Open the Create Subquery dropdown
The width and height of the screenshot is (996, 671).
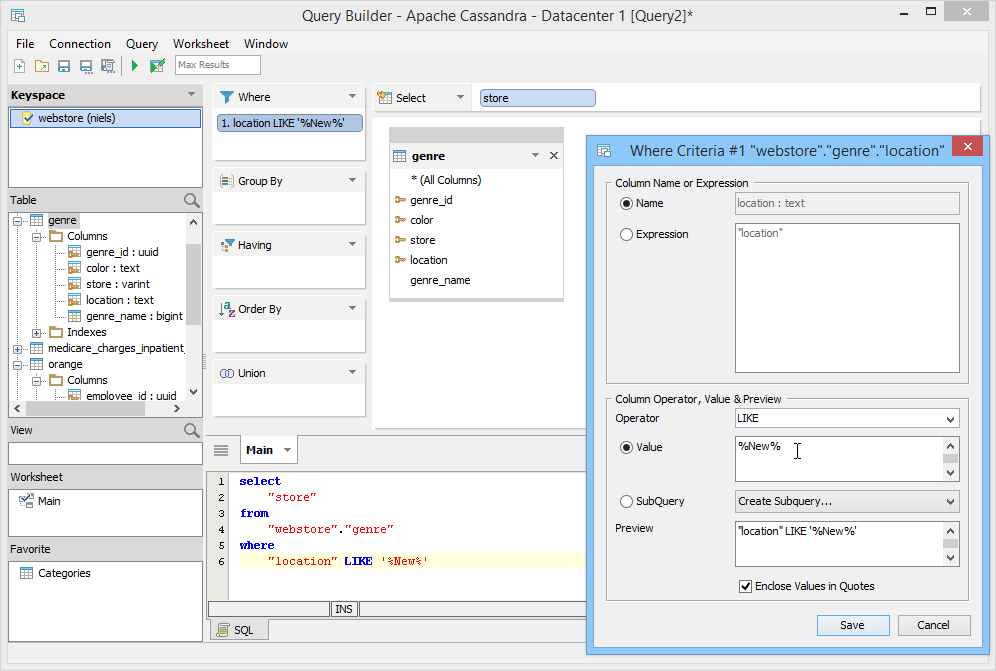tap(950, 502)
